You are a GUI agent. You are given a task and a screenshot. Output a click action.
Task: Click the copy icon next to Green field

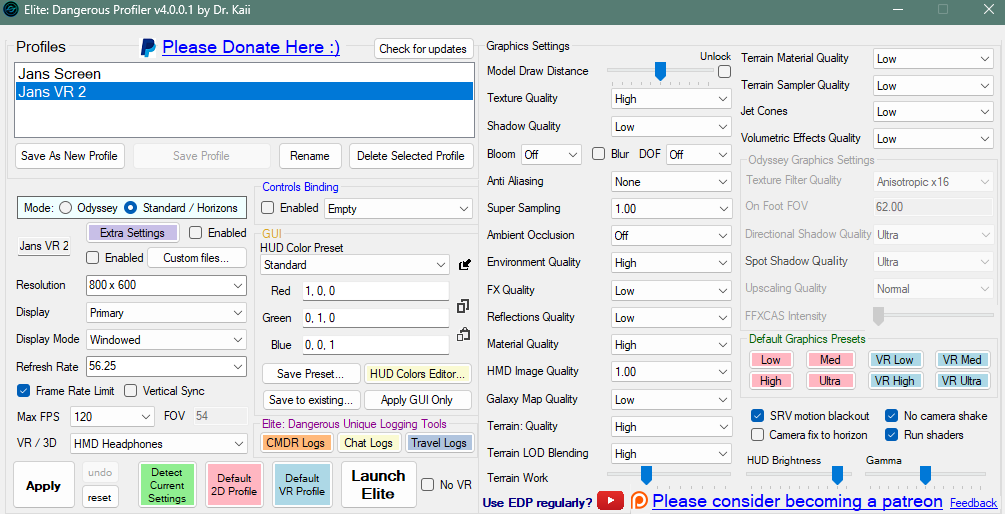click(x=463, y=306)
